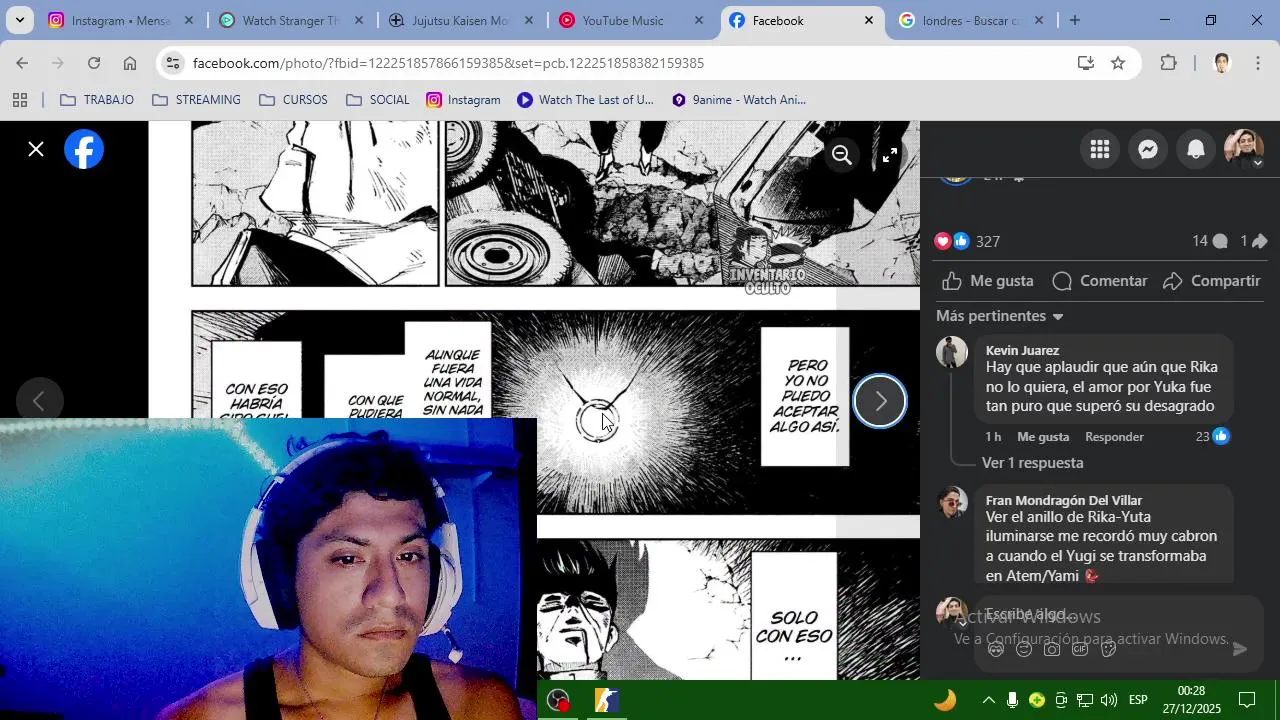The image size is (1280, 720).
Task: Reply to Kevin Juarez's comment
Action: pyautogui.click(x=1114, y=437)
